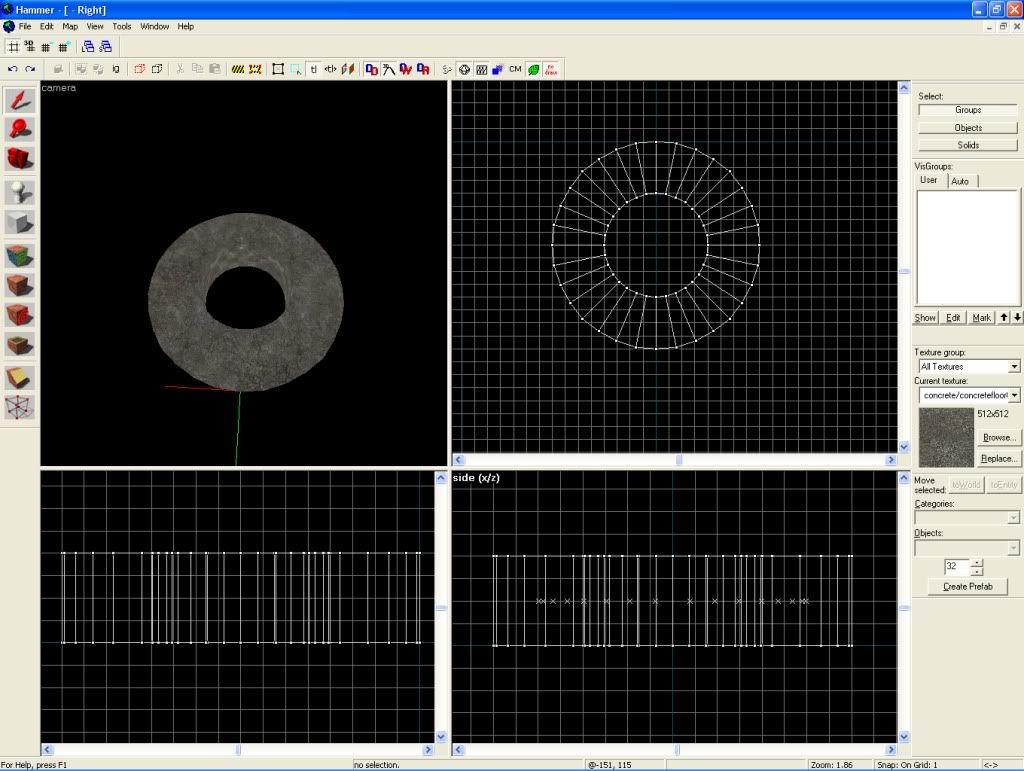Click the Carve with selection icon
This screenshot has height=771, width=1024.
[x=138, y=69]
